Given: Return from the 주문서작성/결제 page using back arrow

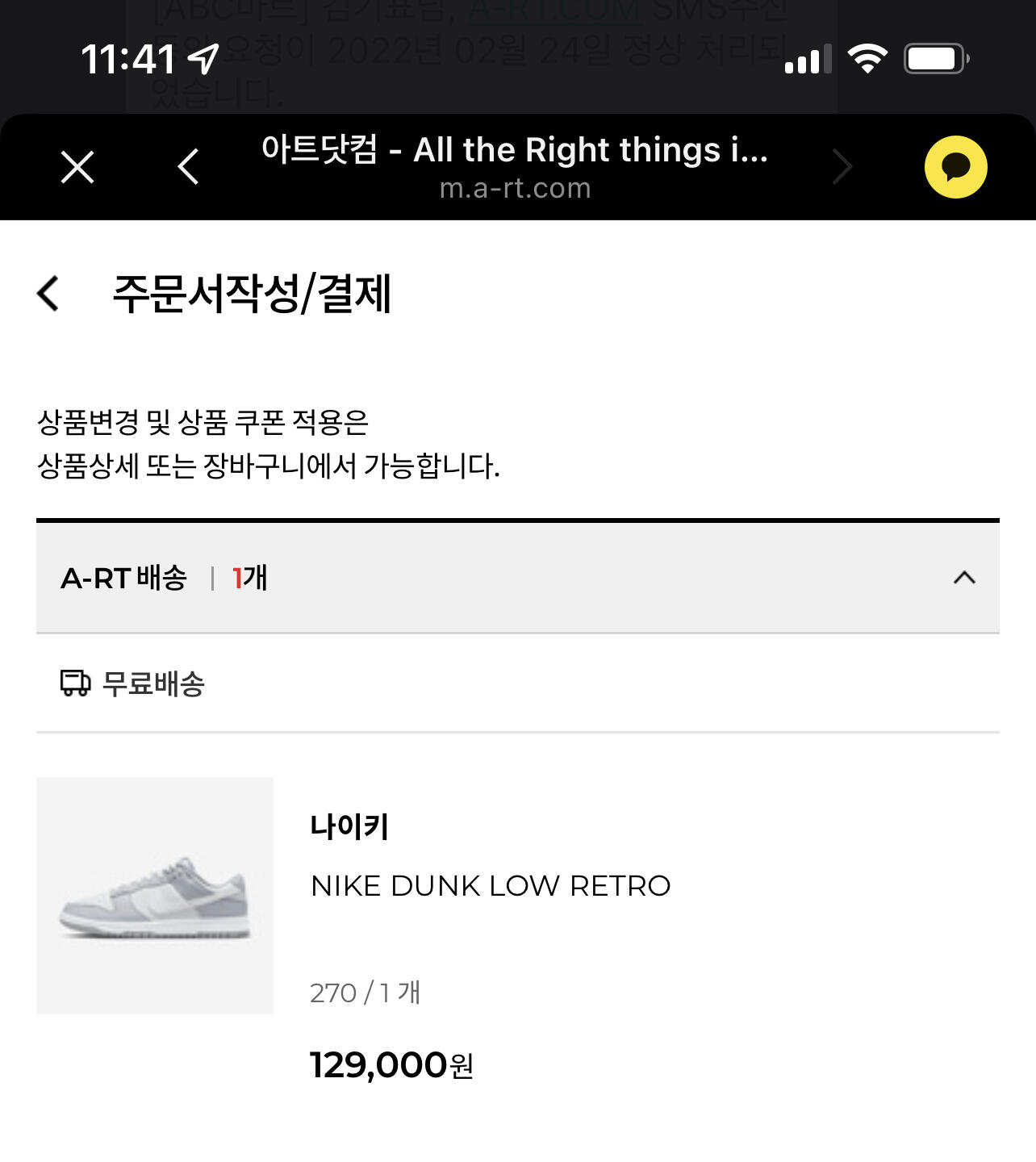Looking at the screenshot, I should click(48, 293).
